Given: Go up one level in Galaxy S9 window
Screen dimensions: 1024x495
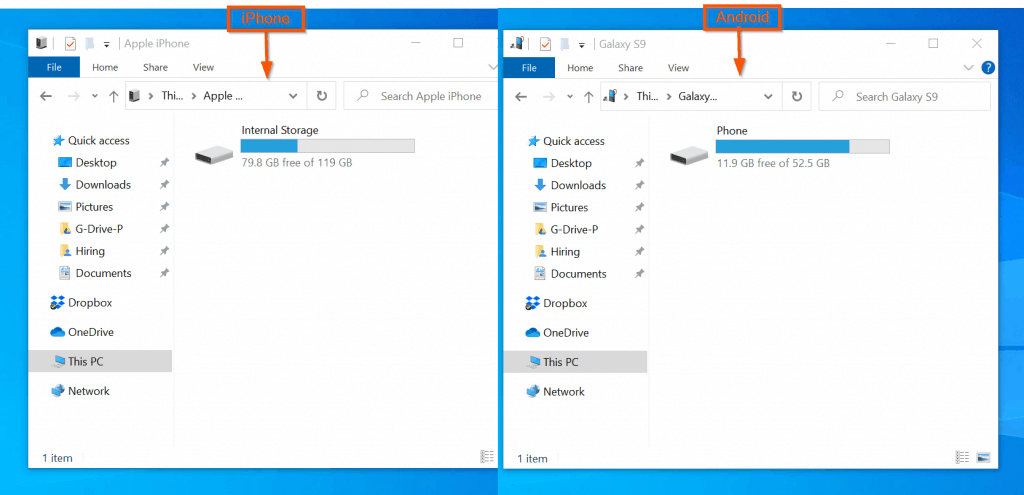Looking at the screenshot, I should coord(588,97).
